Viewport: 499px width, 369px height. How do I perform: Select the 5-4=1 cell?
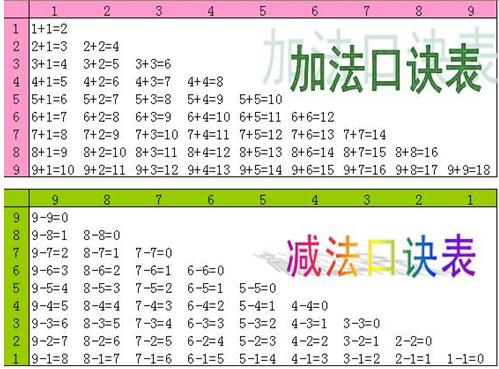258,306
